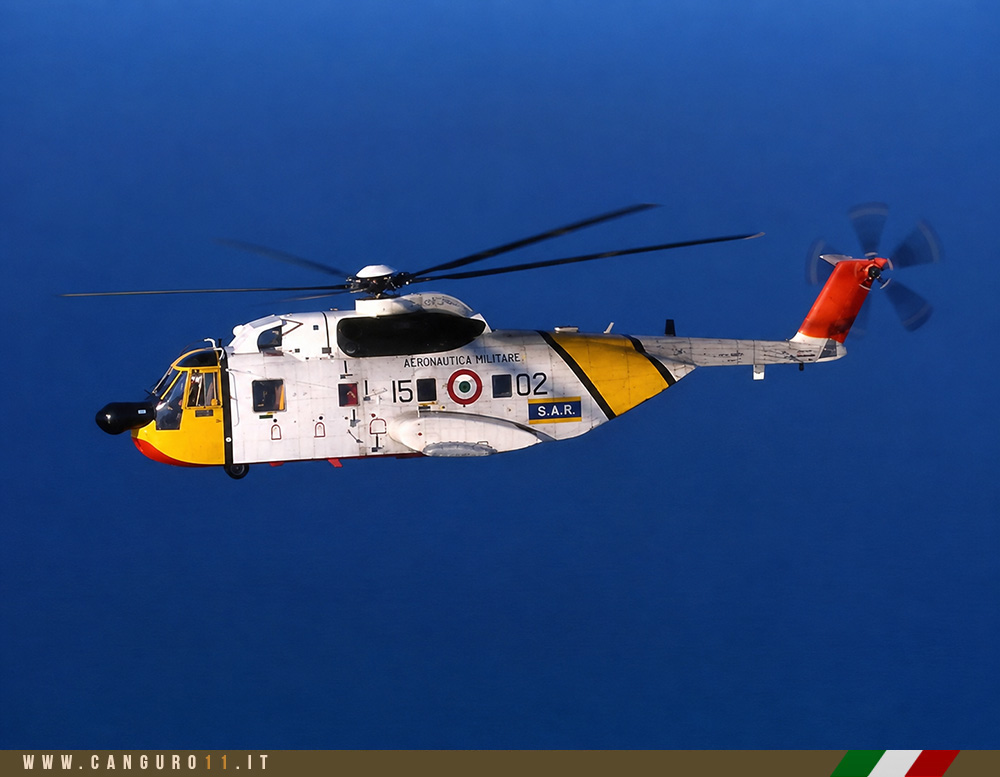Select the Italian roundel insignia
This screenshot has width=1000, height=777.
(x=464, y=387)
